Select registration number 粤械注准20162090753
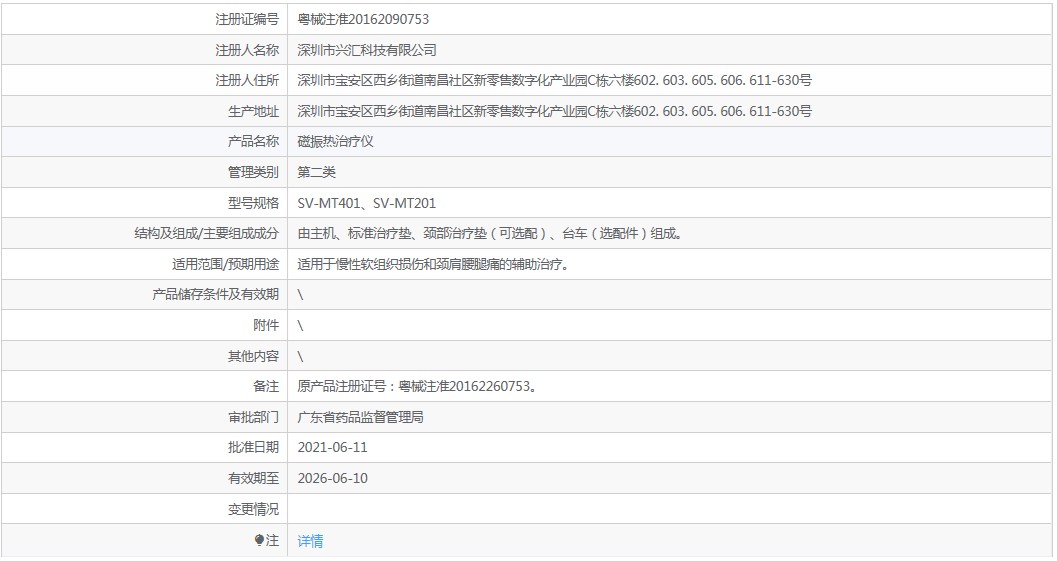 click(363, 20)
